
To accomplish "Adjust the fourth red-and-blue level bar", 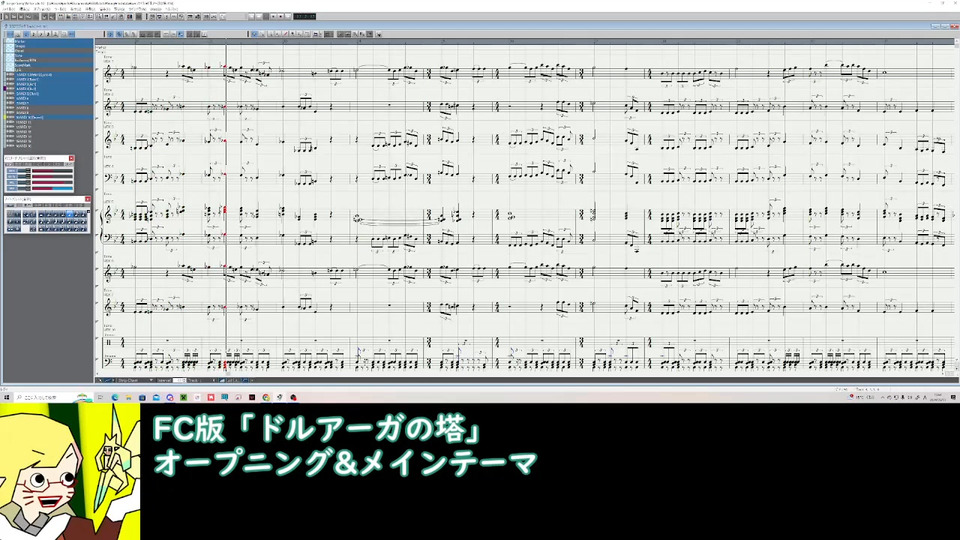I will click(52, 188).
